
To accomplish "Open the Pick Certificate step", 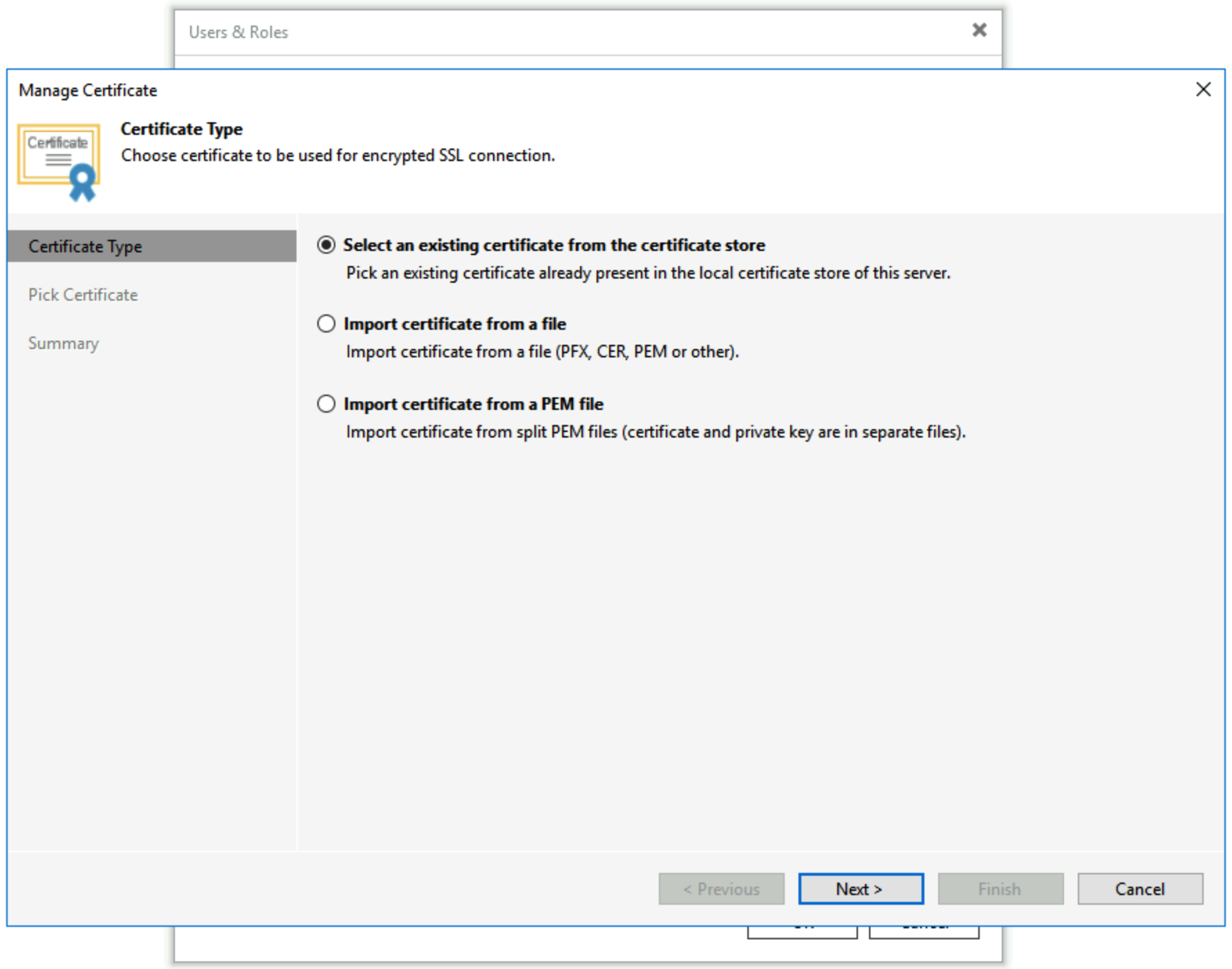I will pyautogui.click(x=83, y=295).
